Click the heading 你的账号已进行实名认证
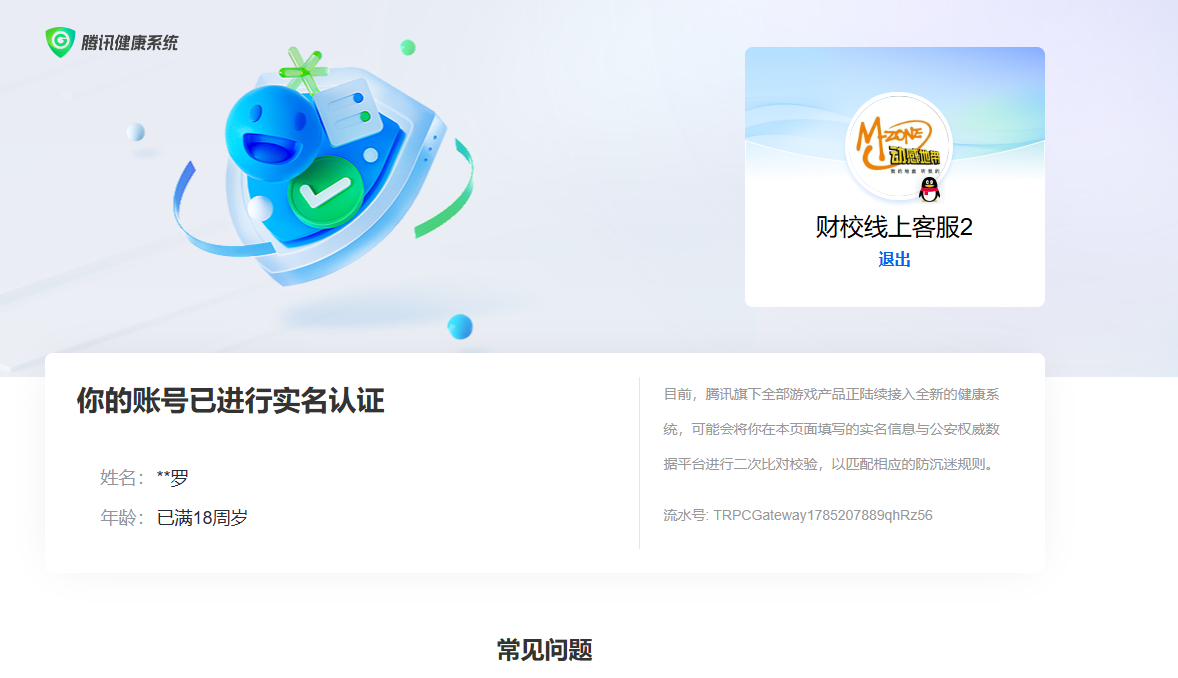 point(231,401)
